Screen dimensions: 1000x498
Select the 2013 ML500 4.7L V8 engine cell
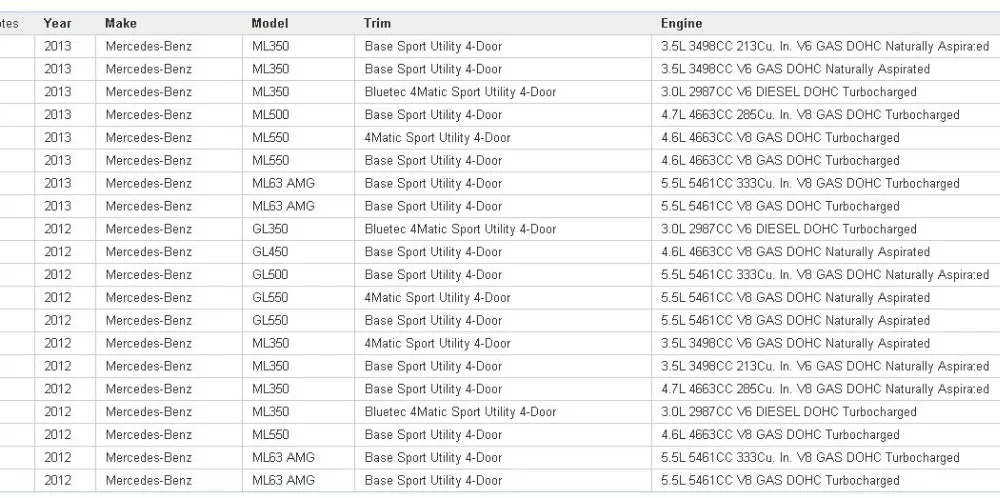[826, 115]
